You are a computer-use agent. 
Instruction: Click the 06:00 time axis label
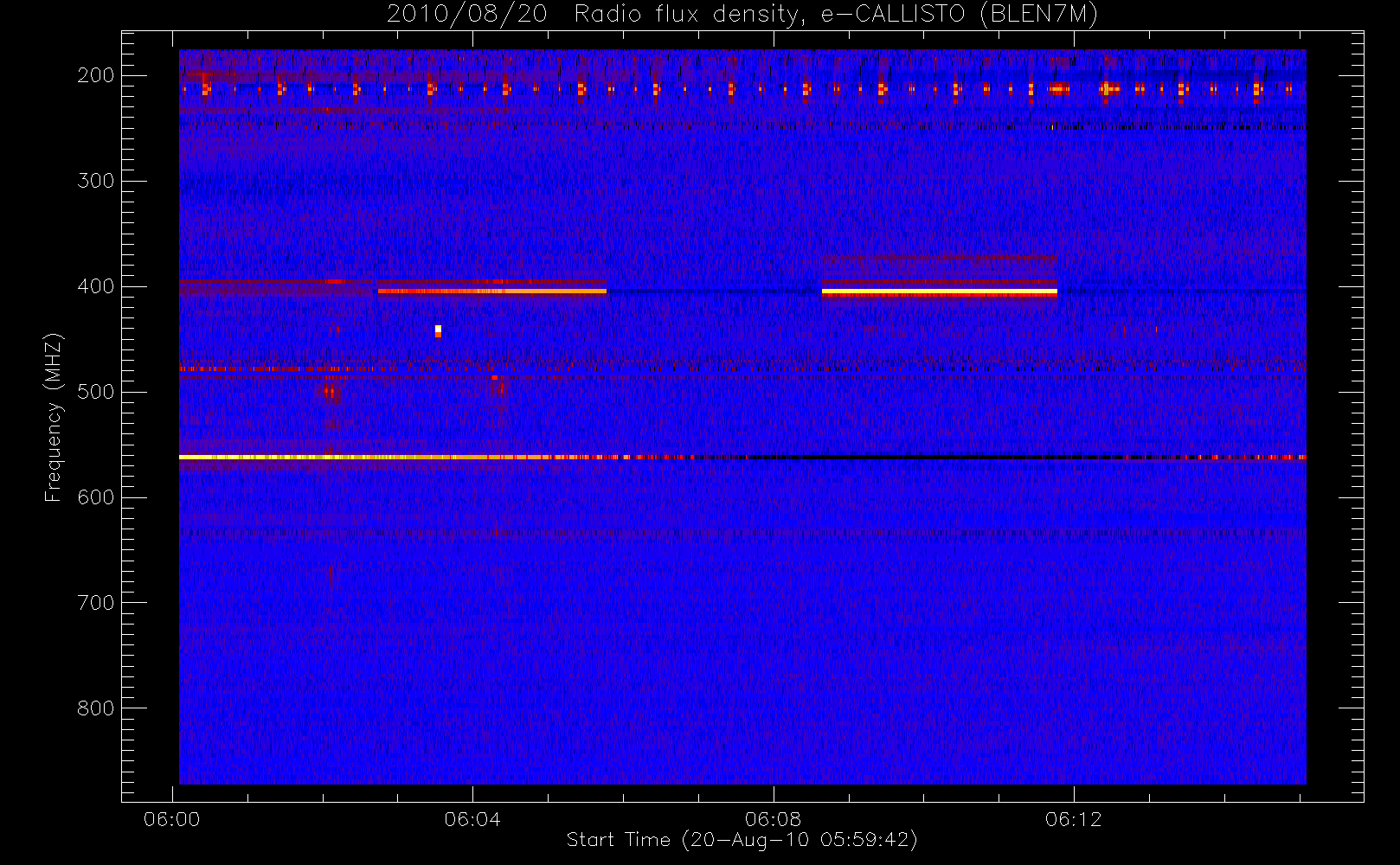(172, 819)
